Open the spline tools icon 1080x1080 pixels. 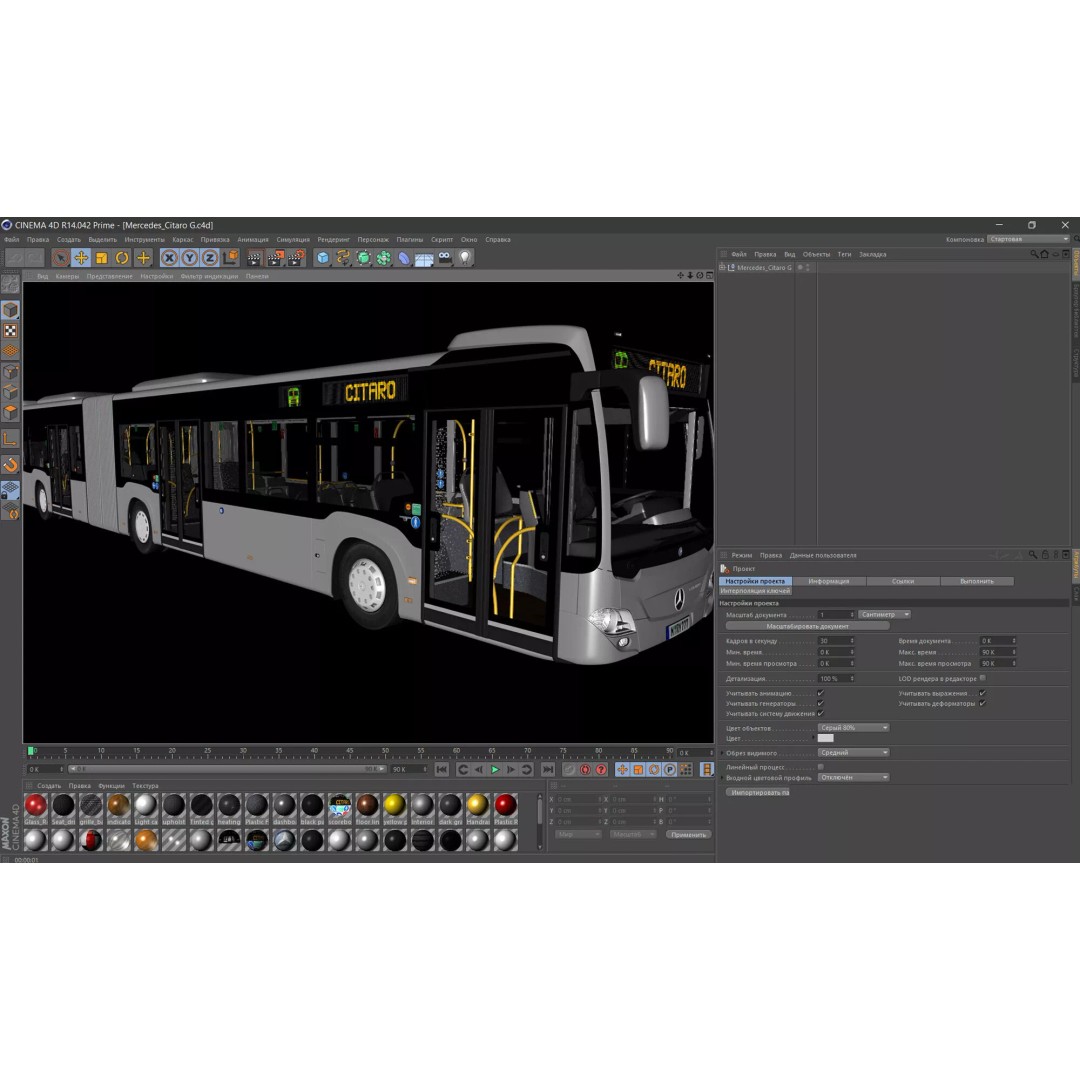(x=342, y=258)
